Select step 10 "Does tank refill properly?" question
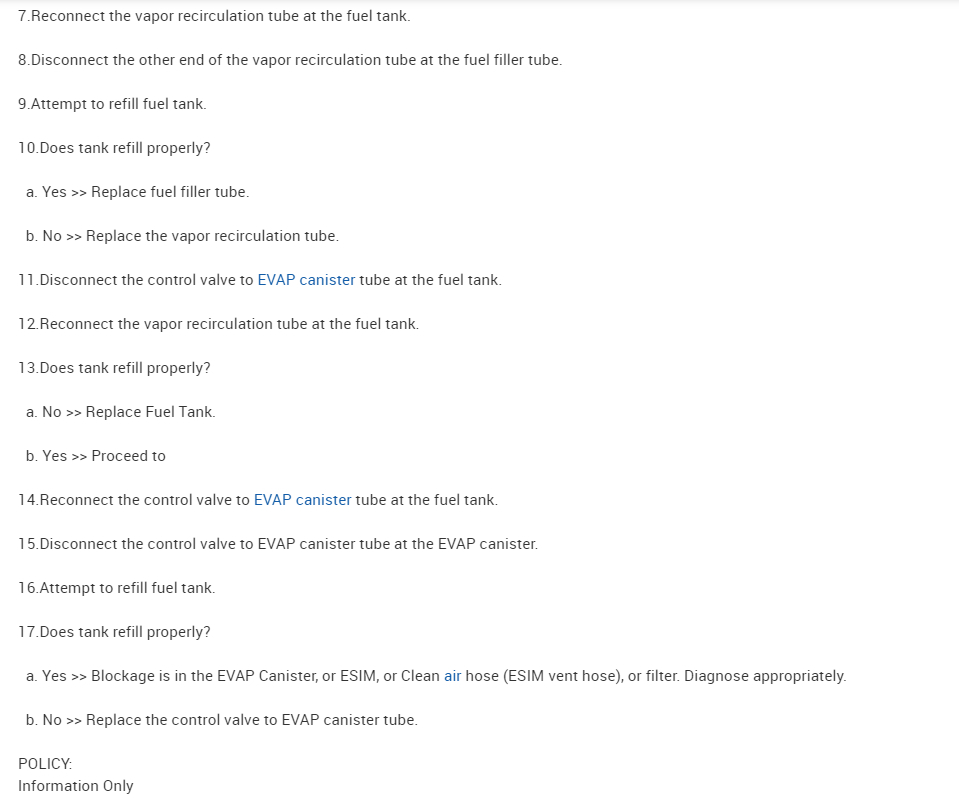 point(114,148)
